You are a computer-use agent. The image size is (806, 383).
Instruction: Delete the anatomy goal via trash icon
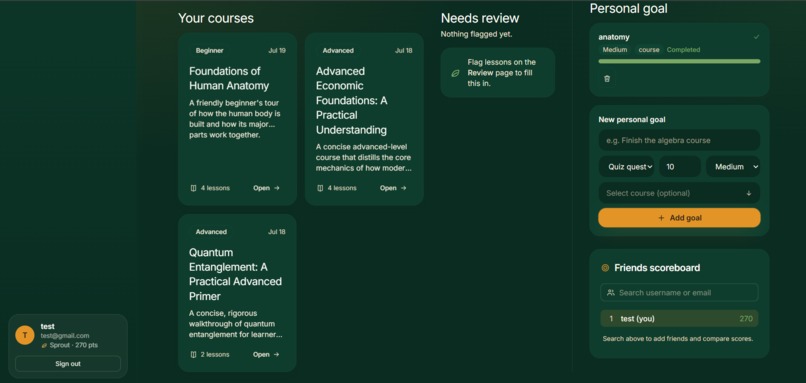[x=607, y=79]
